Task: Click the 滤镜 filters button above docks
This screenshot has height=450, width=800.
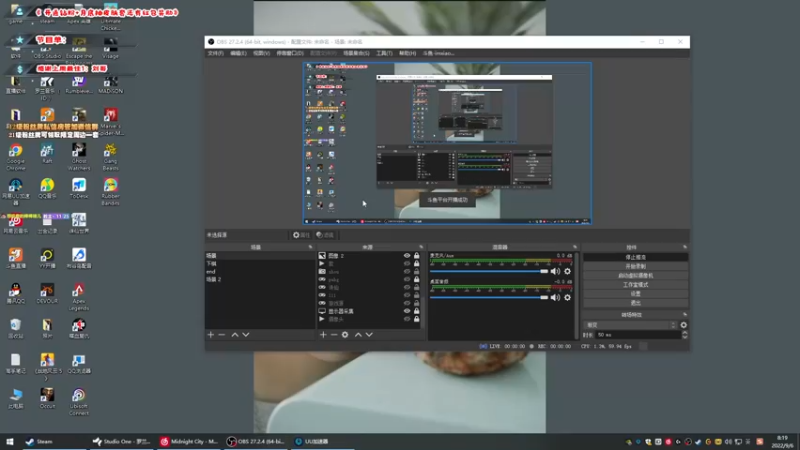Action: coord(324,235)
